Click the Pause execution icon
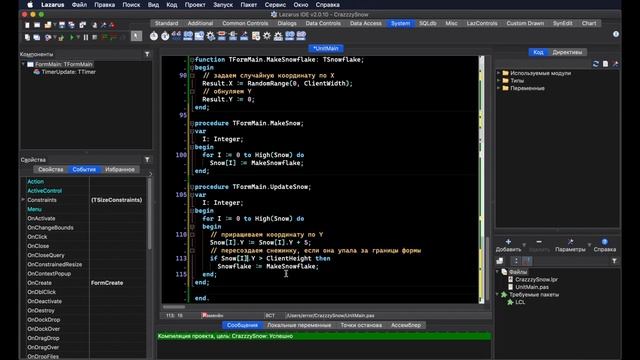Image resolution: width=640 pixels, height=360 pixels. (86, 37)
